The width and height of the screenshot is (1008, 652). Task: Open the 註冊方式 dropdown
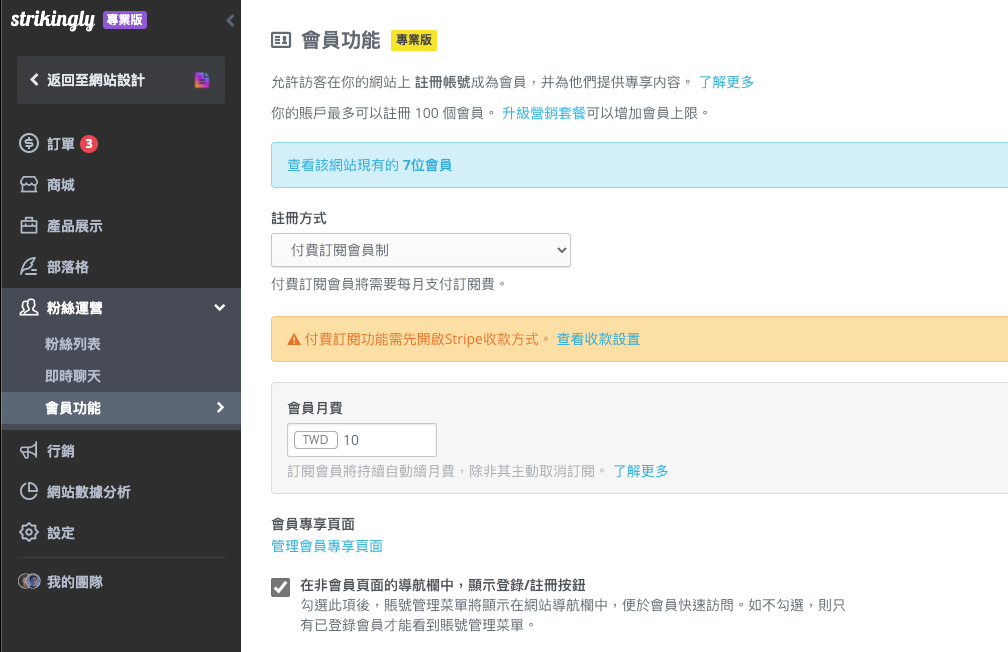click(420, 250)
